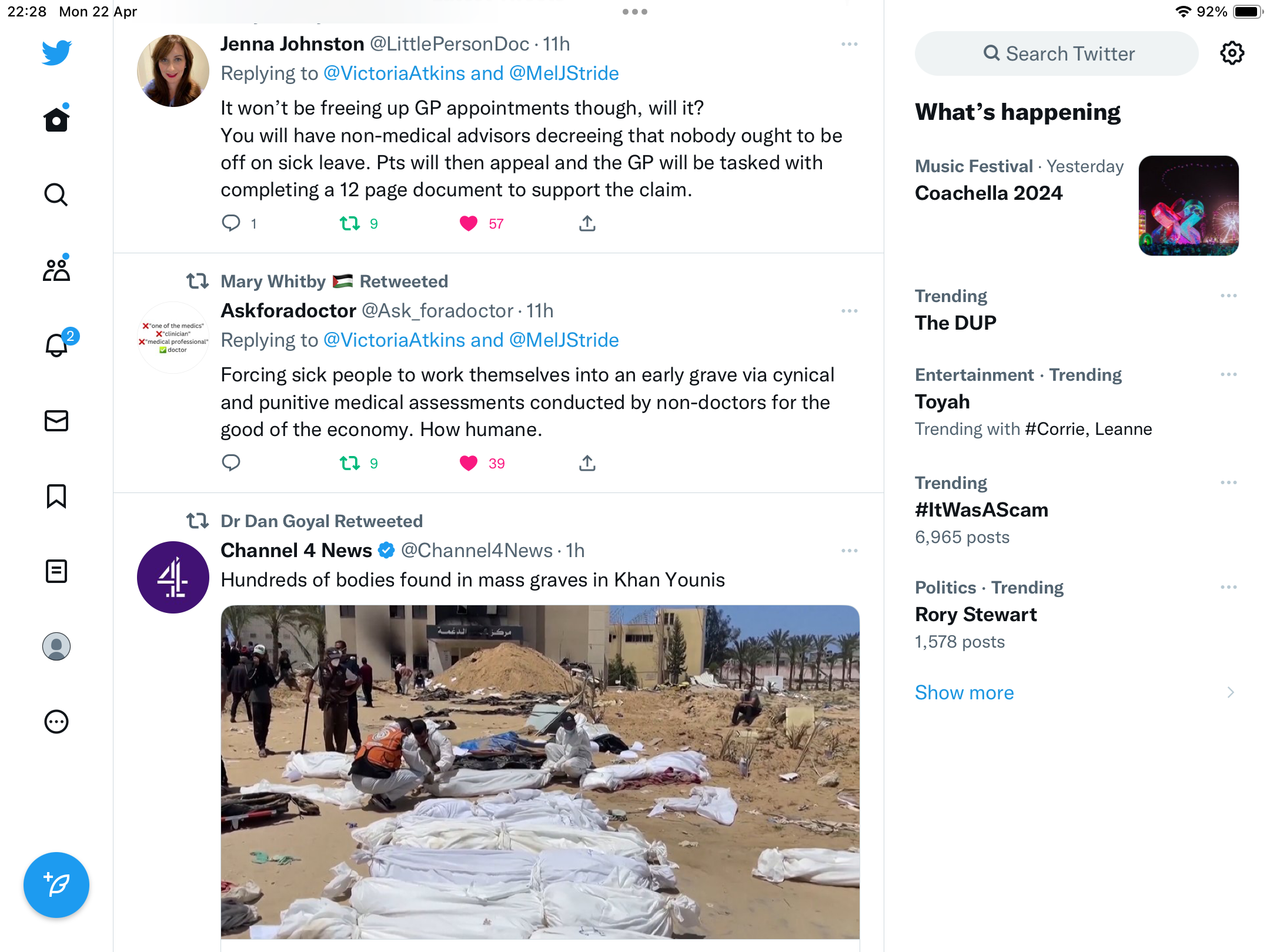Open the search settings gear icon
Screen dimensions: 1270x952
(x=1232, y=53)
